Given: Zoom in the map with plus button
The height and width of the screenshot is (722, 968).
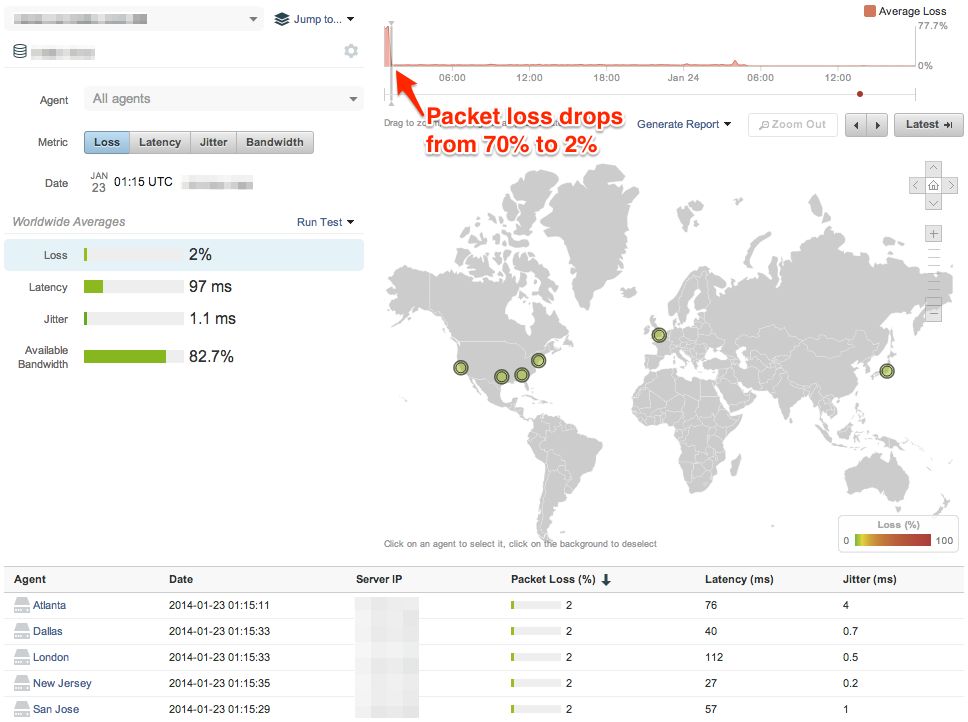Looking at the screenshot, I should pos(933,233).
